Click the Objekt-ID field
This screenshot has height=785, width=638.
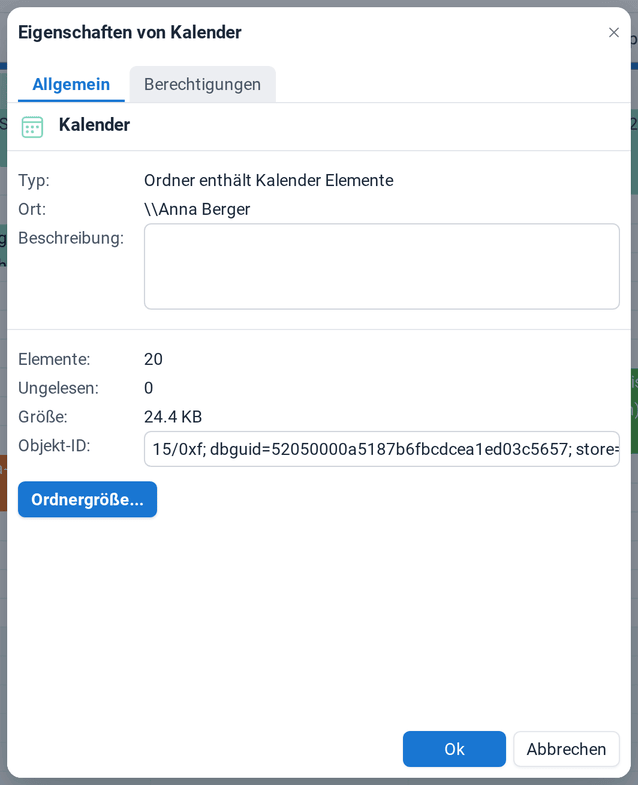[382, 449]
